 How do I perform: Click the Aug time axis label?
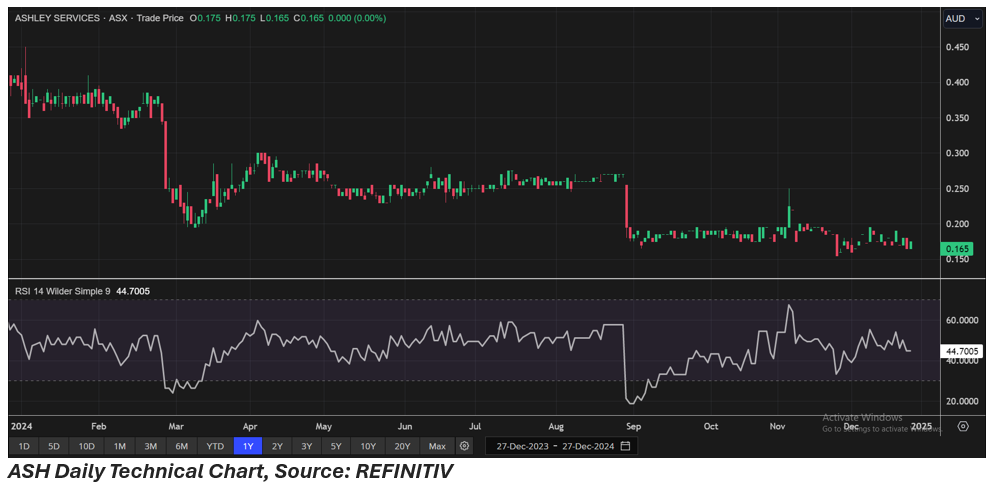pos(556,426)
